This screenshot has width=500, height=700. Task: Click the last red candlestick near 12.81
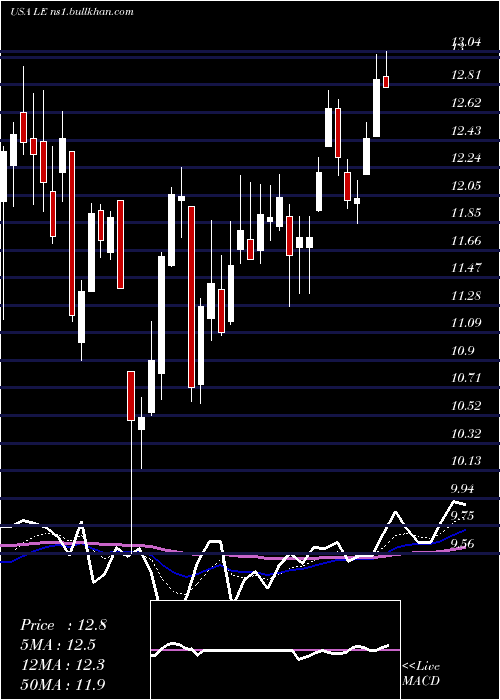[386, 82]
